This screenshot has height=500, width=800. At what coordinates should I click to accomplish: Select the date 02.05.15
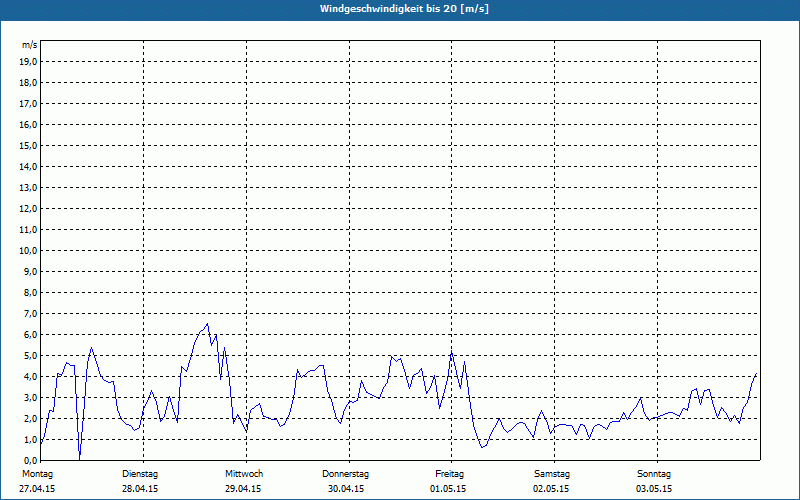551,489
